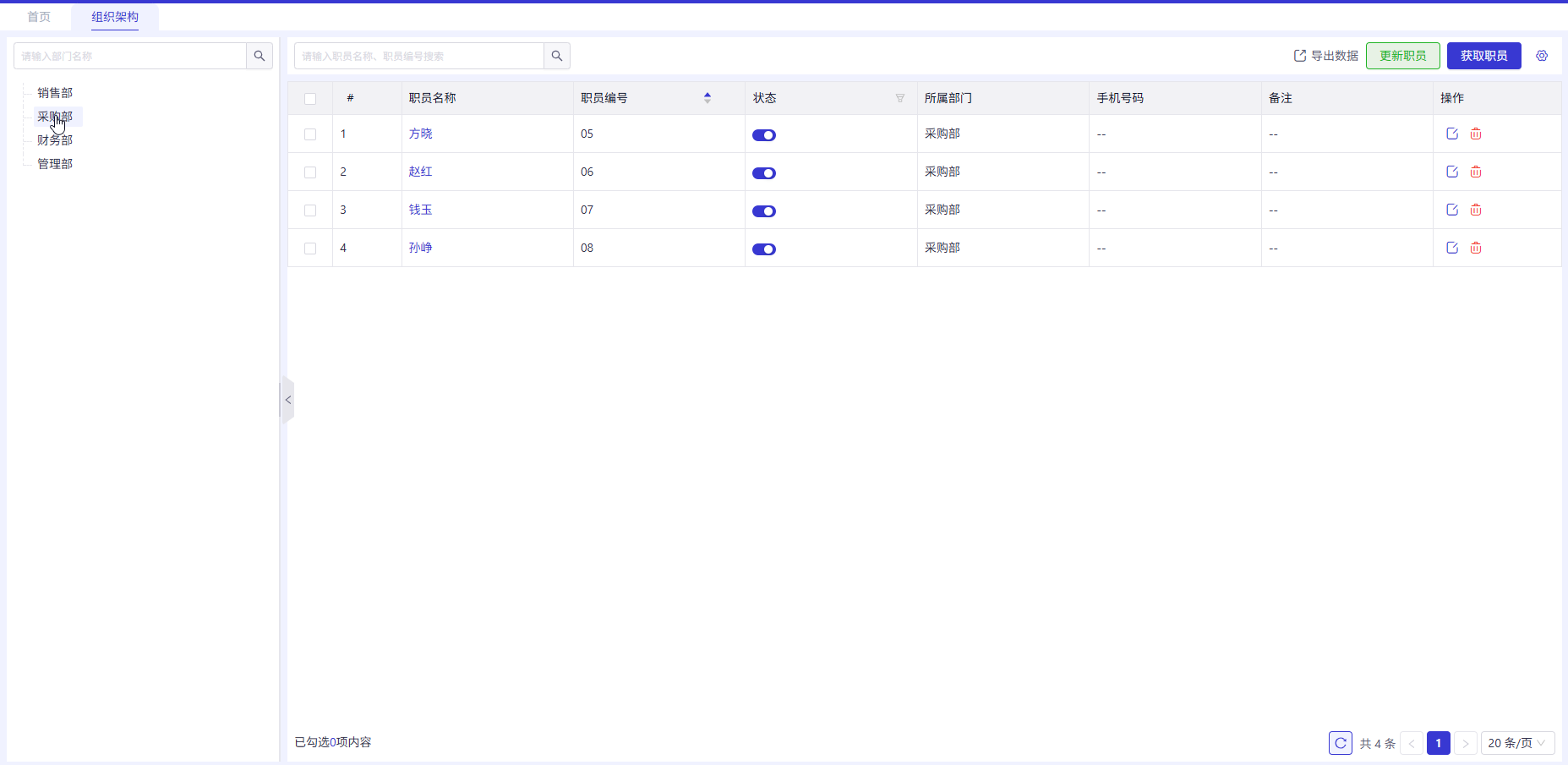Image resolution: width=1568 pixels, height=765 pixels.
Task: Click the employee search magnifier icon
Action: pyautogui.click(x=557, y=56)
